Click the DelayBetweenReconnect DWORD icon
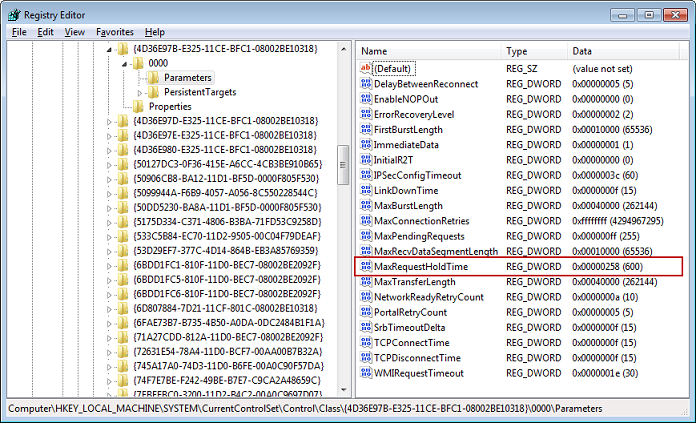 coord(365,84)
